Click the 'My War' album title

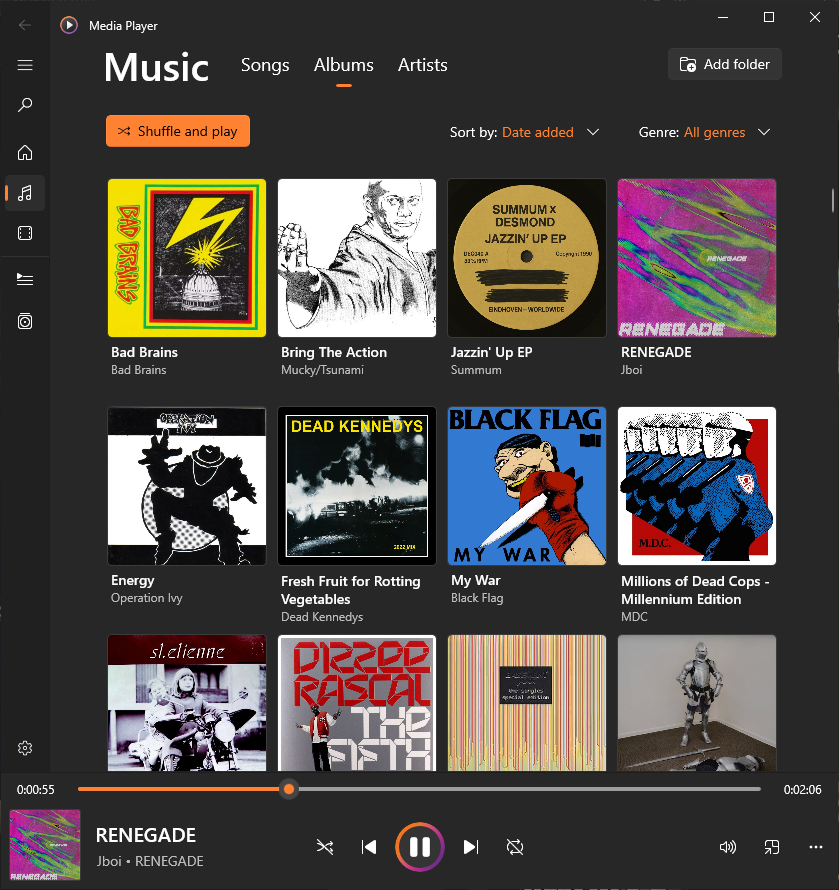click(476, 581)
